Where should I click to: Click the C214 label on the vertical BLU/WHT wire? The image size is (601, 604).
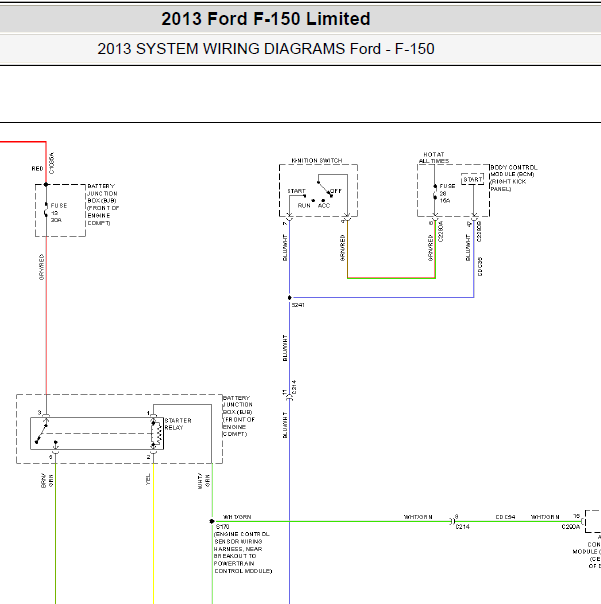[x=294, y=387]
